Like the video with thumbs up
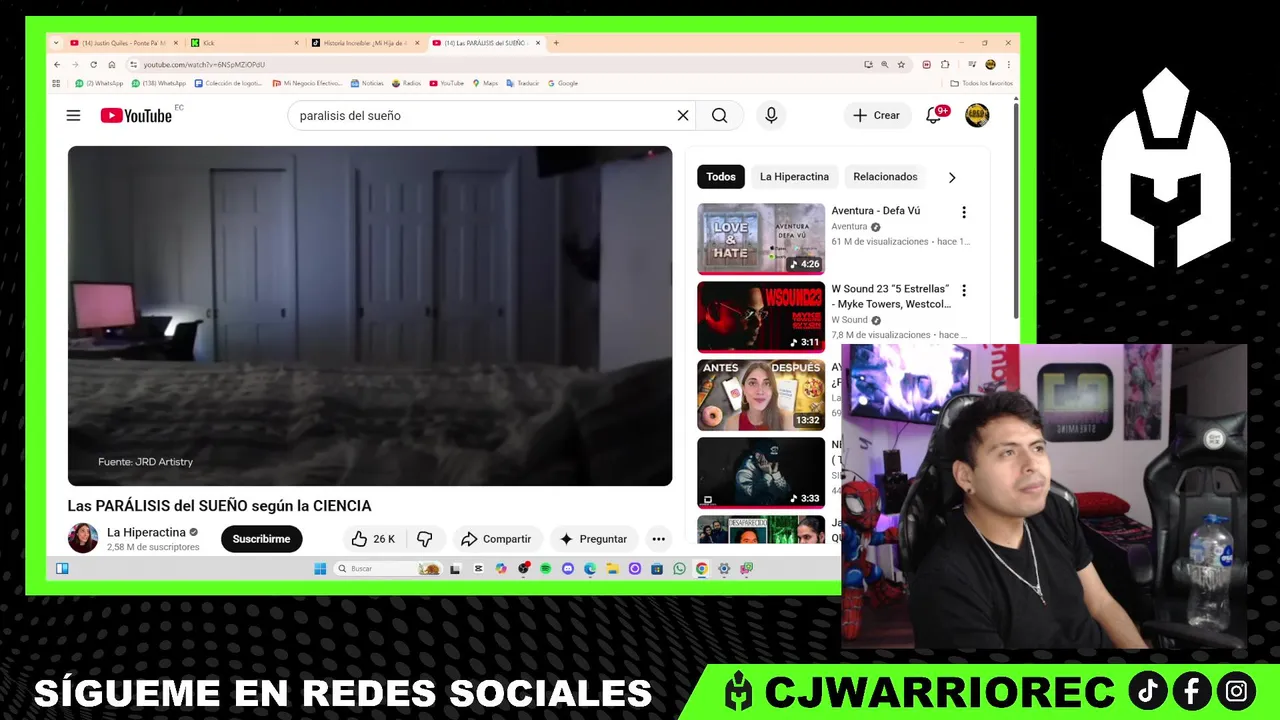 pyautogui.click(x=371, y=539)
